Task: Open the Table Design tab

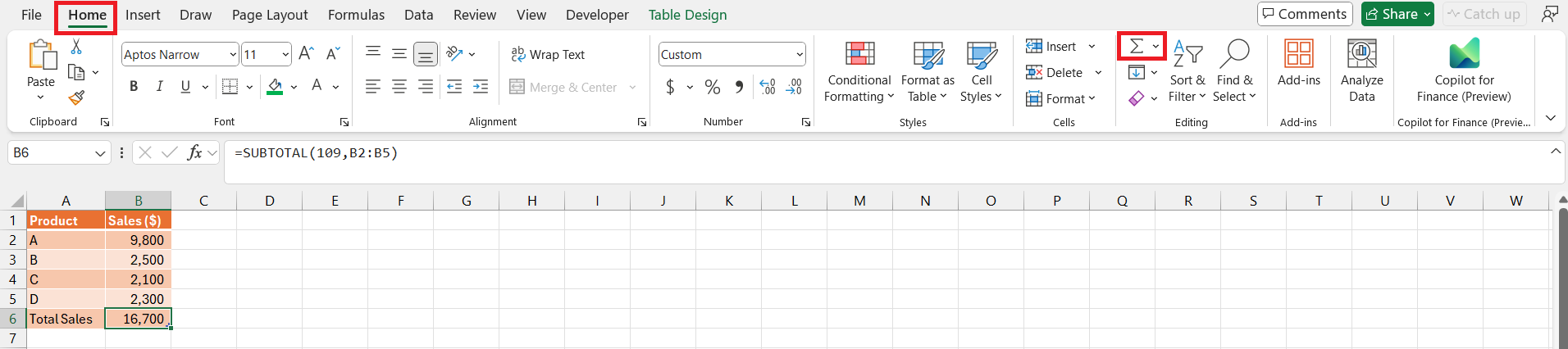Action: tap(687, 15)
